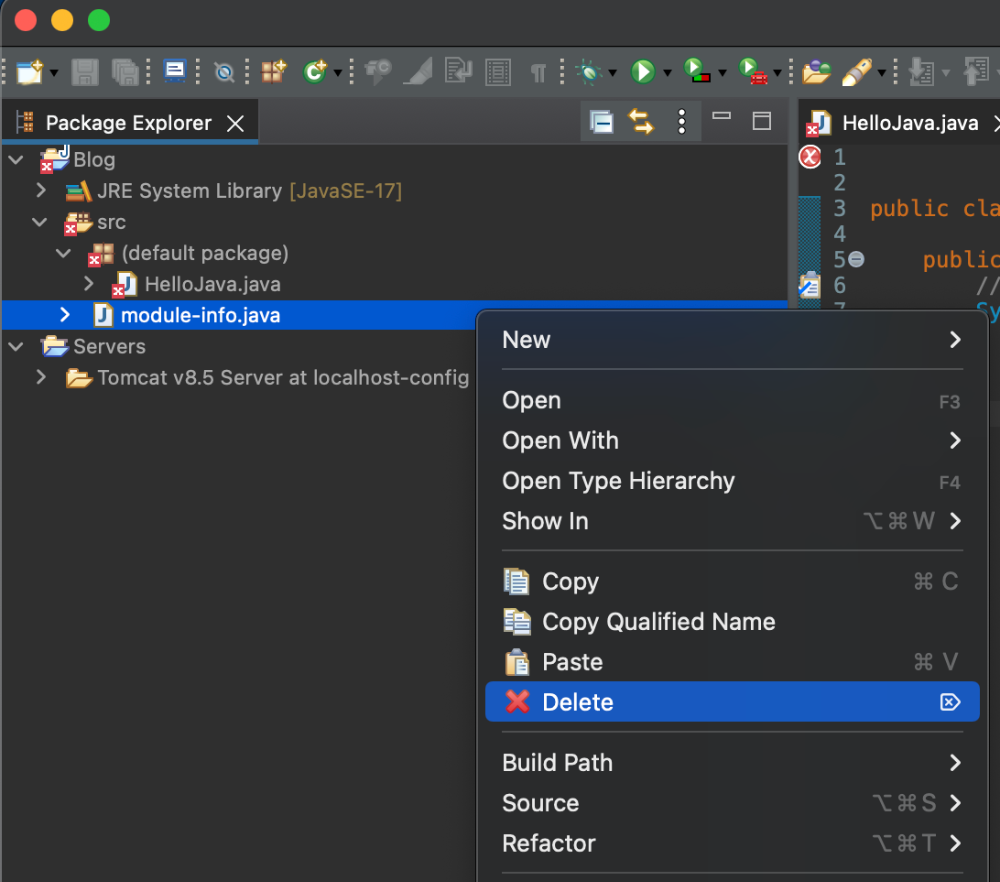The height and width of the screenshot is (882, 1000).
Task: Choose Delete from the context menu
Action: pos(578,702)
